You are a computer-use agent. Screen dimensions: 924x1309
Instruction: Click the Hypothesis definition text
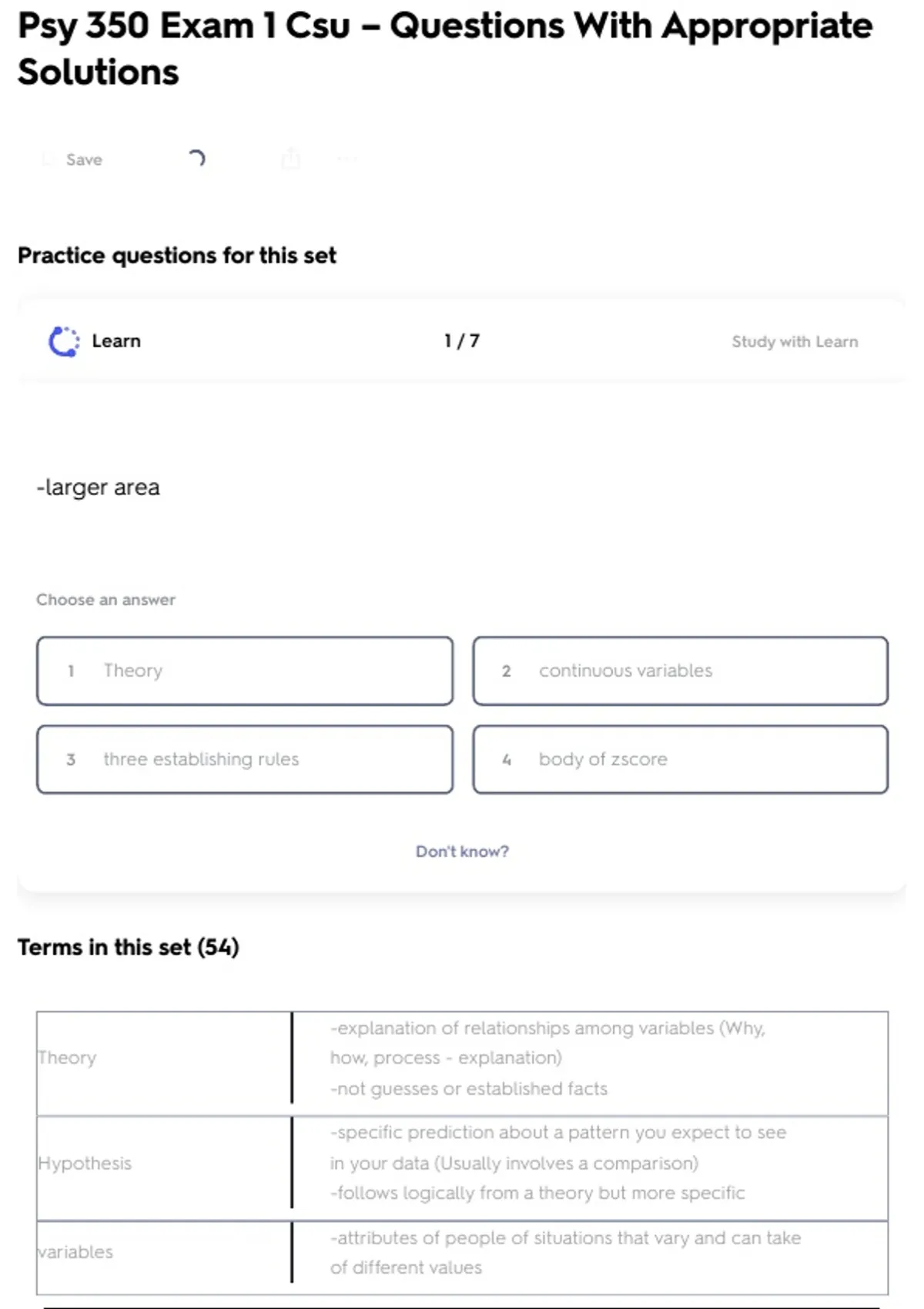click(x=557, y=1163)
